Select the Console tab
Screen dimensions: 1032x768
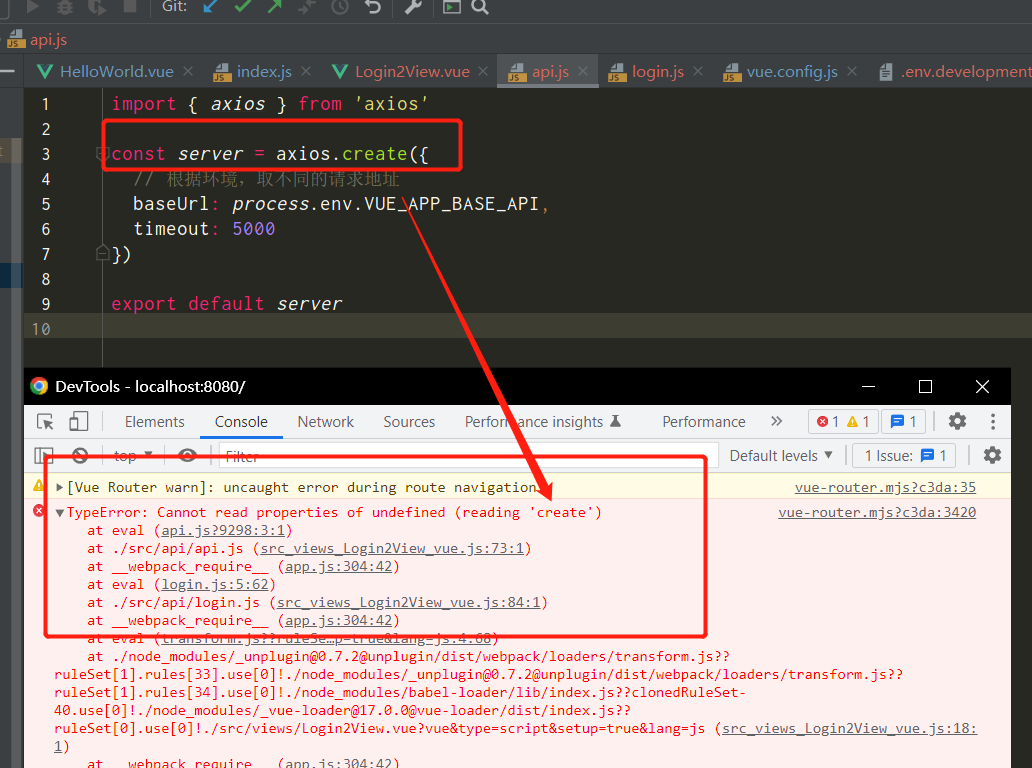tap(242, 422)
